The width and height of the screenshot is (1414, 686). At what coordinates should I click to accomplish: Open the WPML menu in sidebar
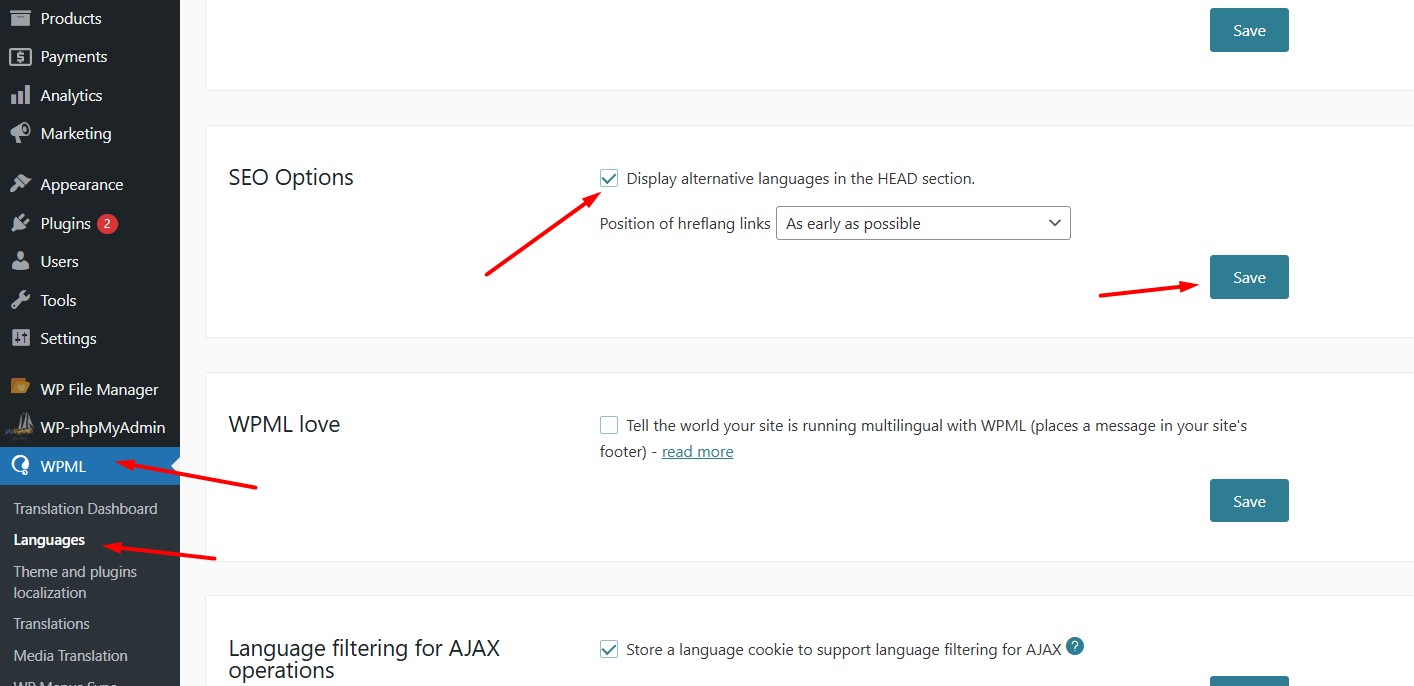point(63,466)
